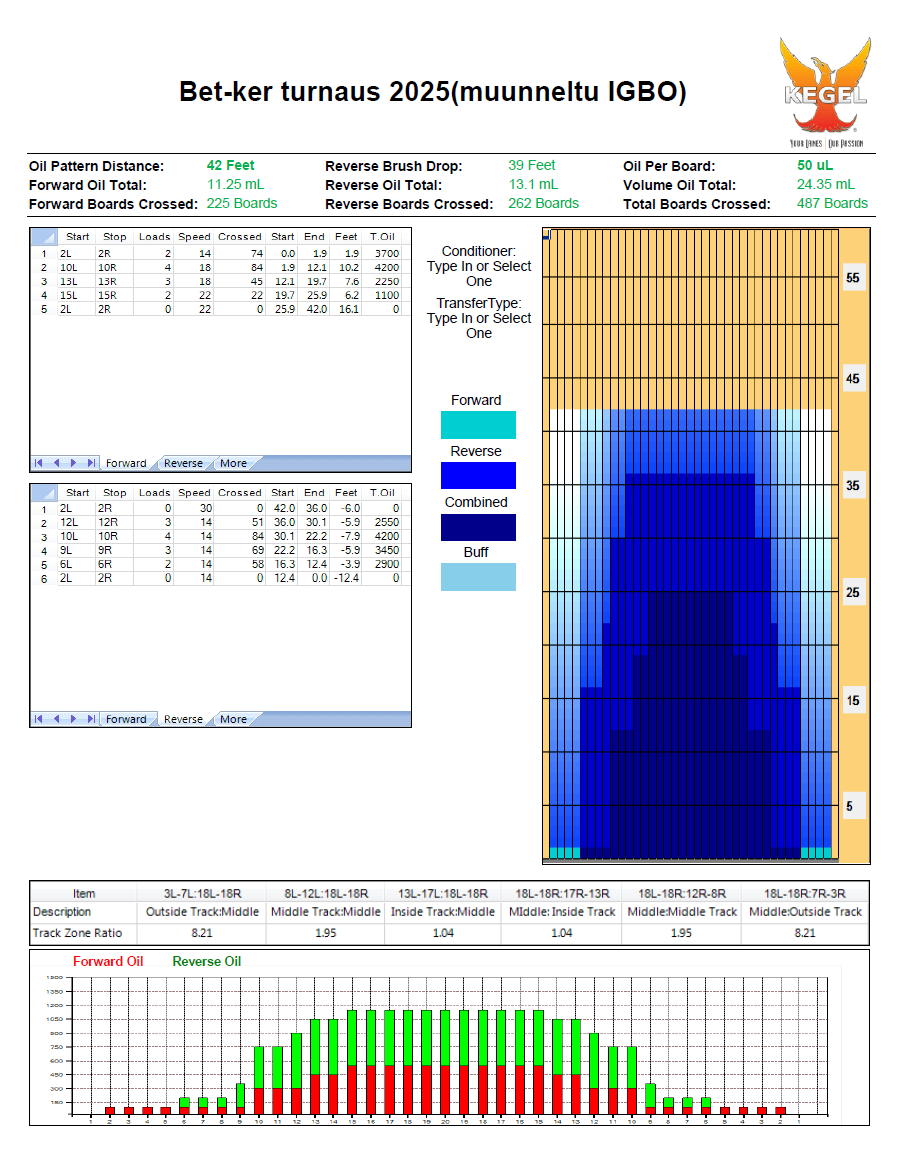Select the Combined dark navy swatch
905x1150 pixels.
(478, 527)
